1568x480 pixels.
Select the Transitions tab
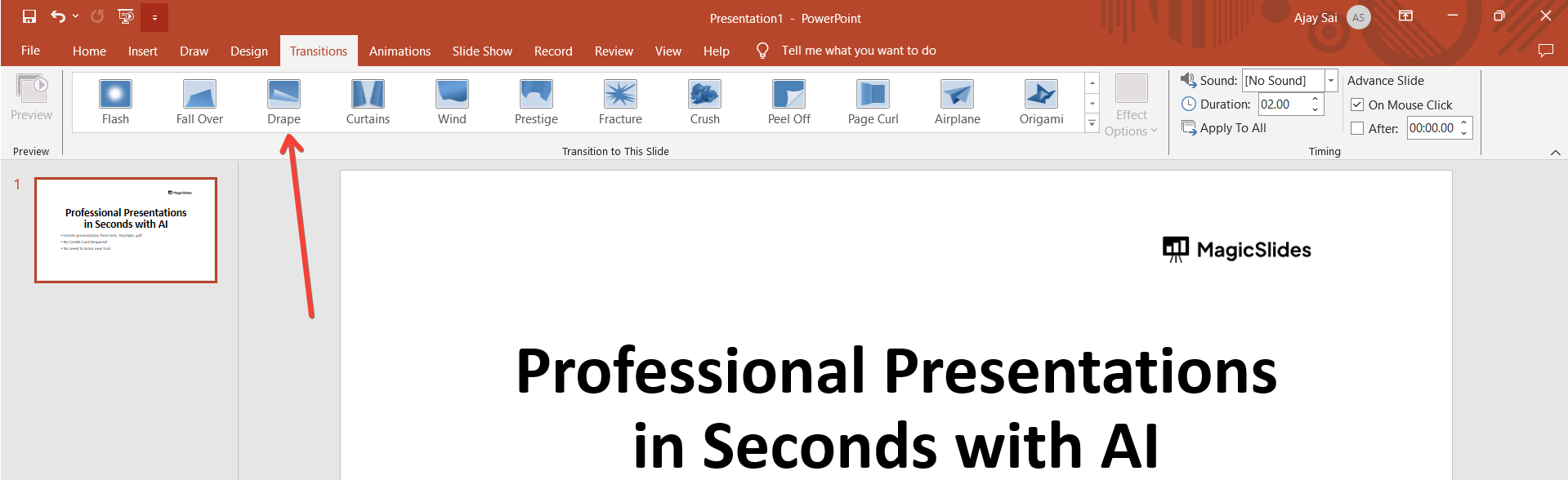(x=319, y=51)
